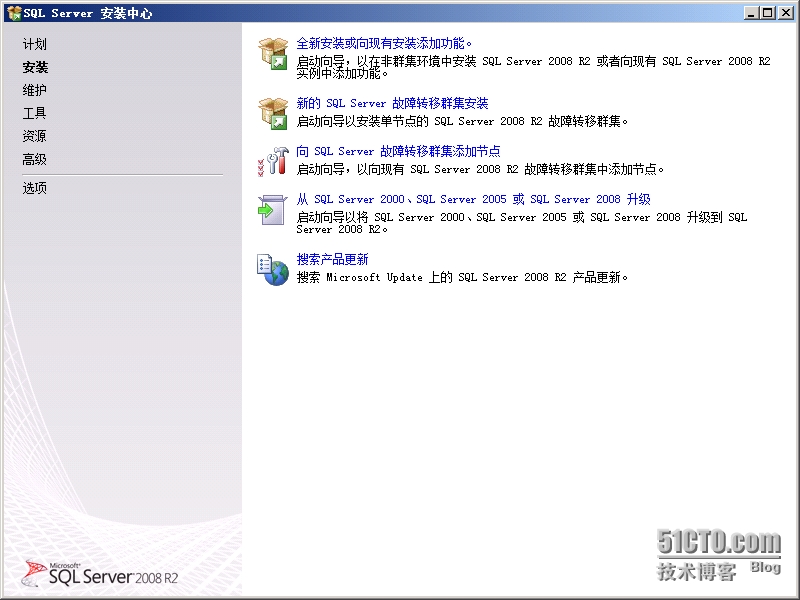Click description 启动向导，以向现有 SQL Server 2008 R2 故障转移群集中添加节点

point(480,169)
